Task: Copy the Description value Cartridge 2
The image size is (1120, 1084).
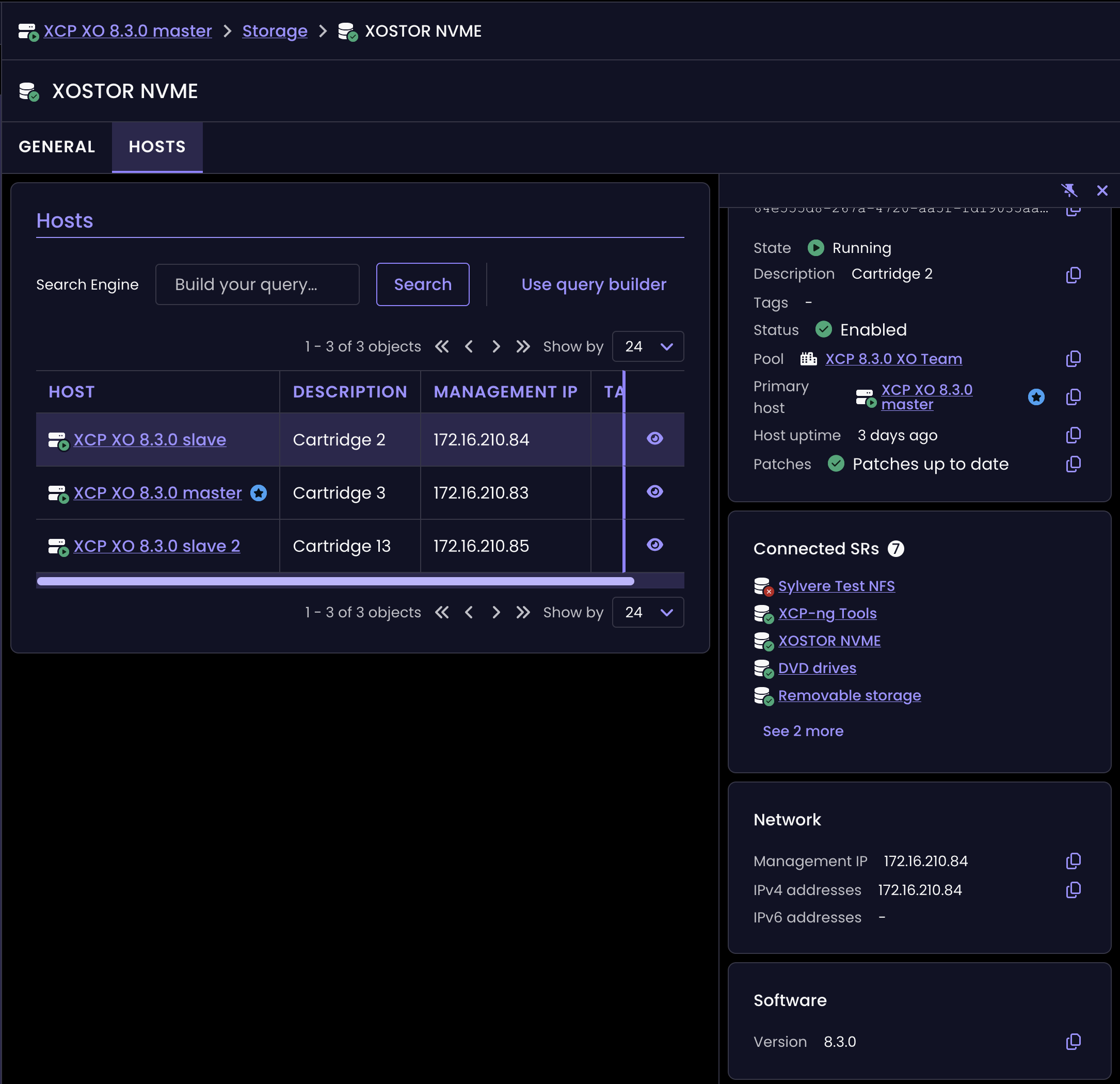Action: point(1073,274)
